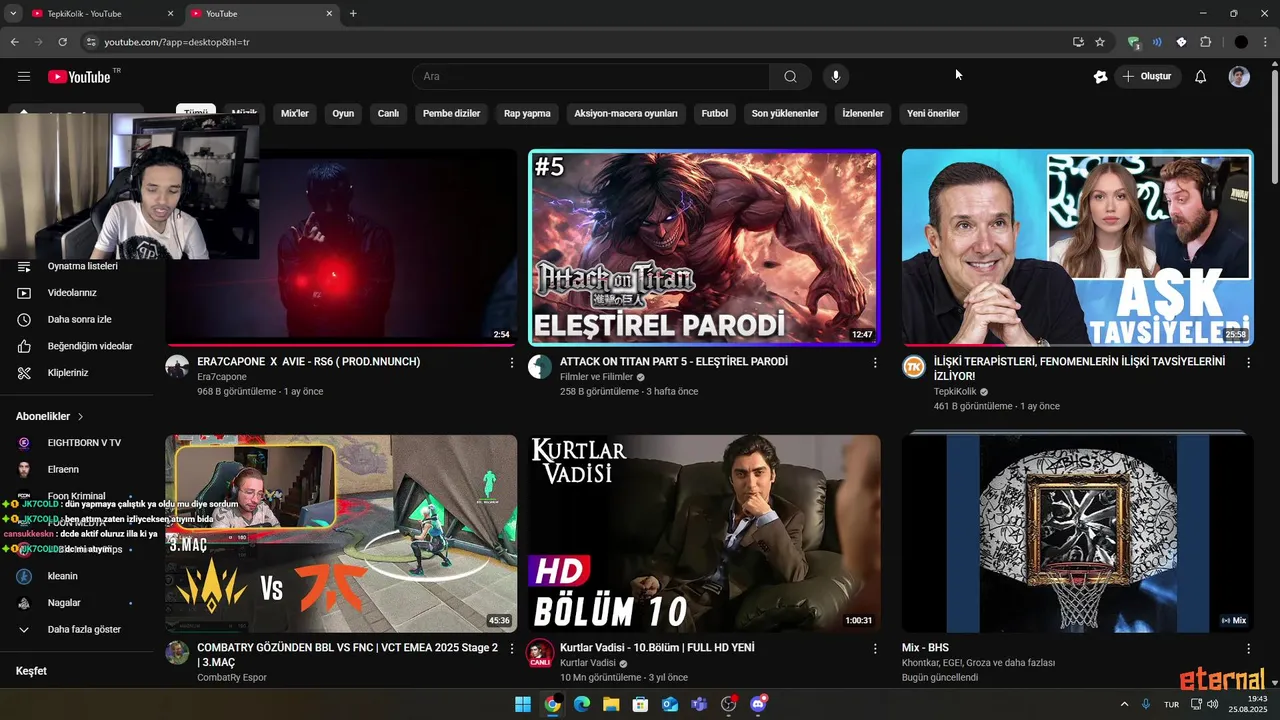Bookmark this page with the star
The width and height of the screenshot is (1280, 720).
1100,42
